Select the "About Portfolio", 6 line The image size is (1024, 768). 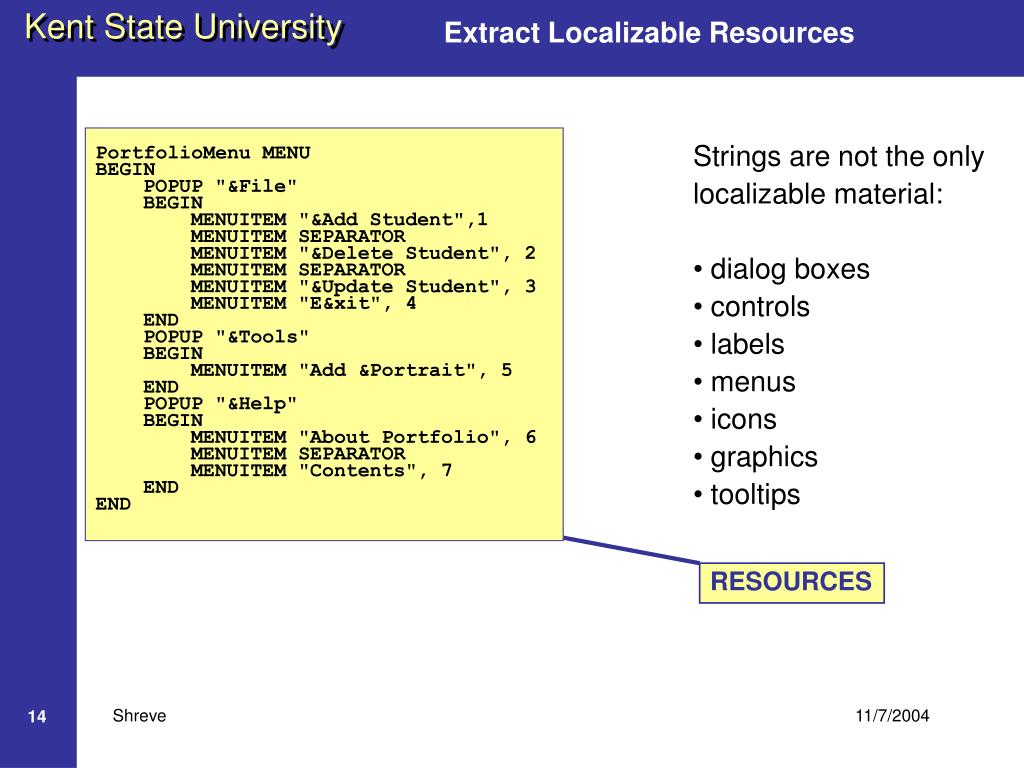point(363,437)
